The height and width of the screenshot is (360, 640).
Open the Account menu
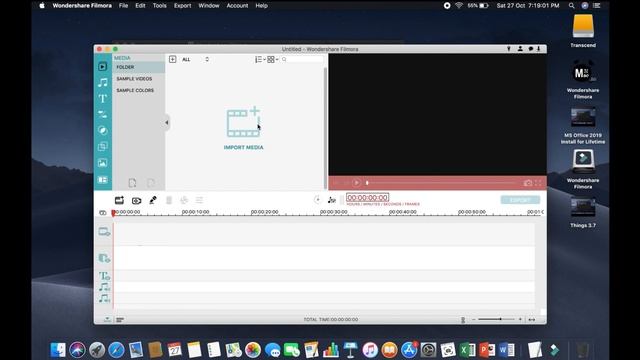[x=237, y=6]
